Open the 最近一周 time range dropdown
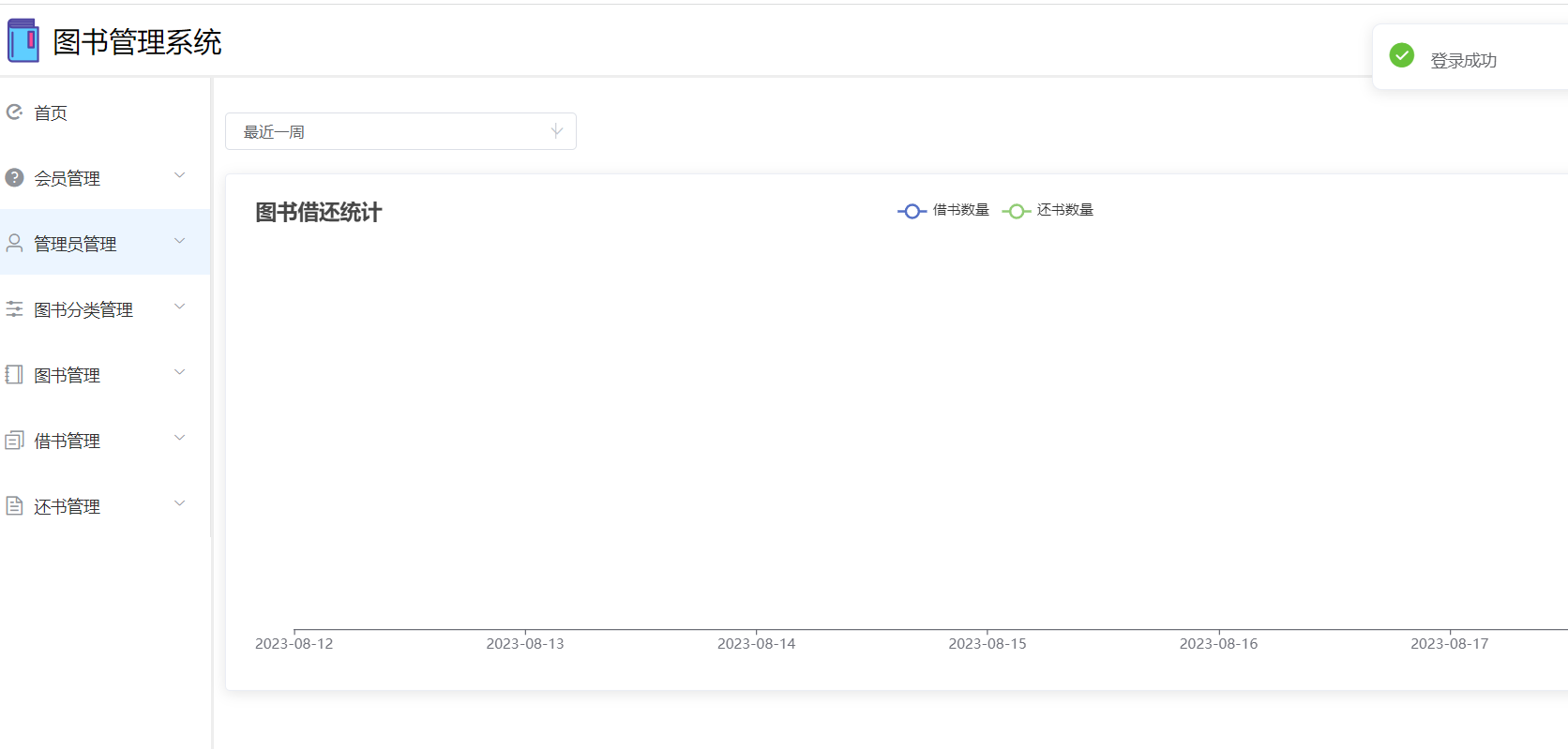 (x=400, y=131)
